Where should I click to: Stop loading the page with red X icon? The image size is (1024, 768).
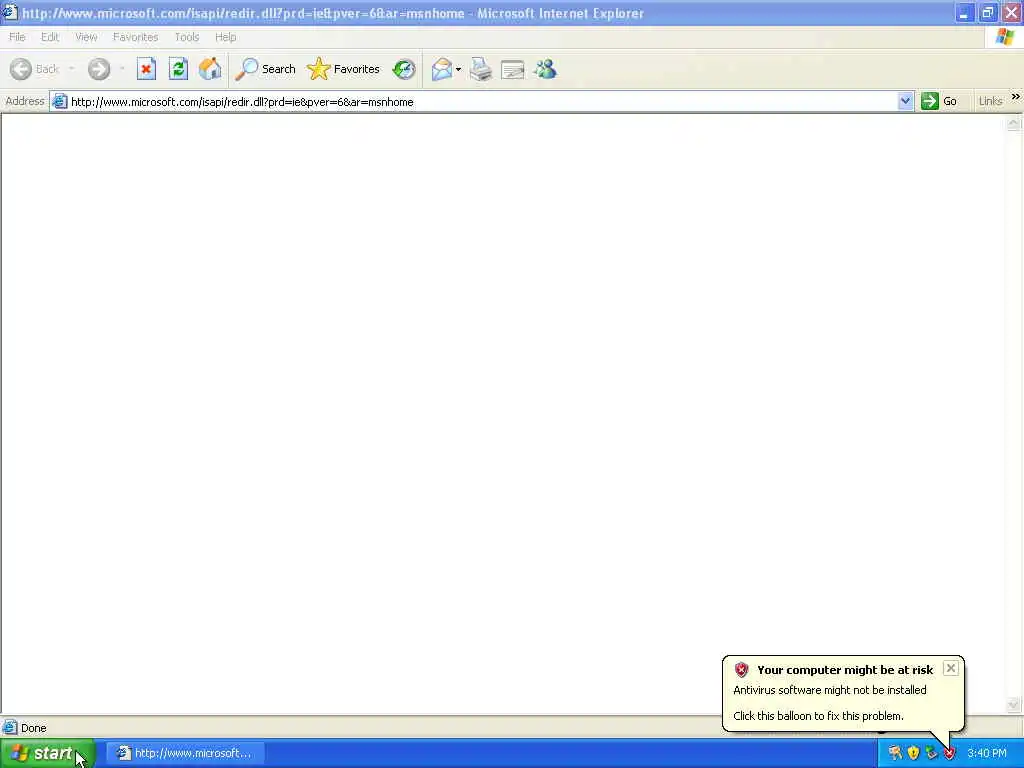coord(146,69)
